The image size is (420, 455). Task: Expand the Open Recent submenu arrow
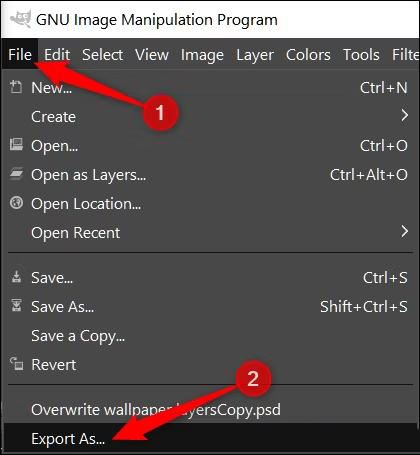(x=404, y=231)
